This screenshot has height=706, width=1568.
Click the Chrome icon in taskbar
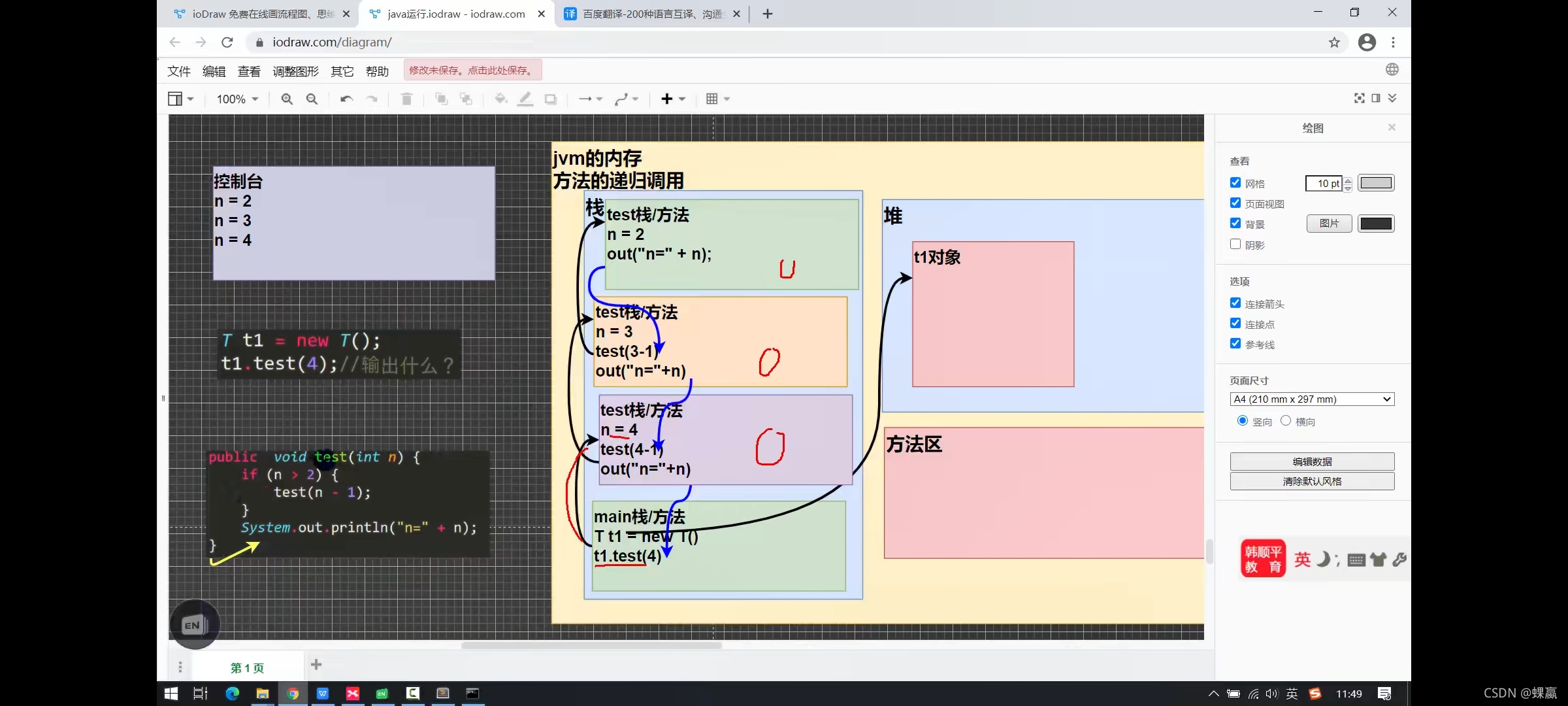tap(293, 694)
